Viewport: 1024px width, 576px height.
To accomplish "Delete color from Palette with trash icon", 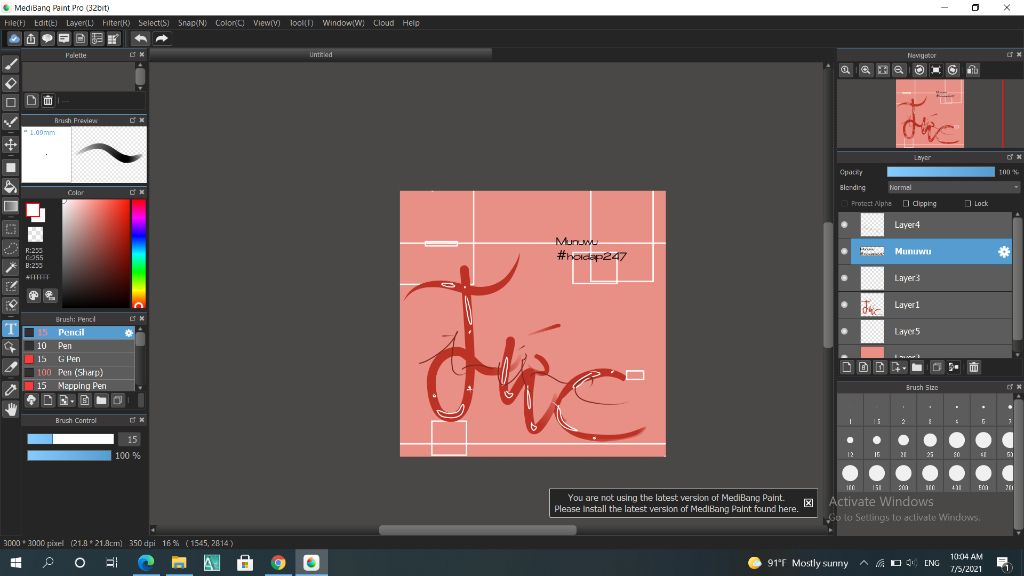I will click(48, 101).
